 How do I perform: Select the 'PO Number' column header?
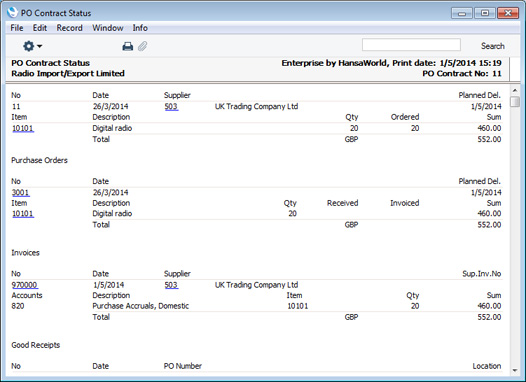(x=183, y=366)
